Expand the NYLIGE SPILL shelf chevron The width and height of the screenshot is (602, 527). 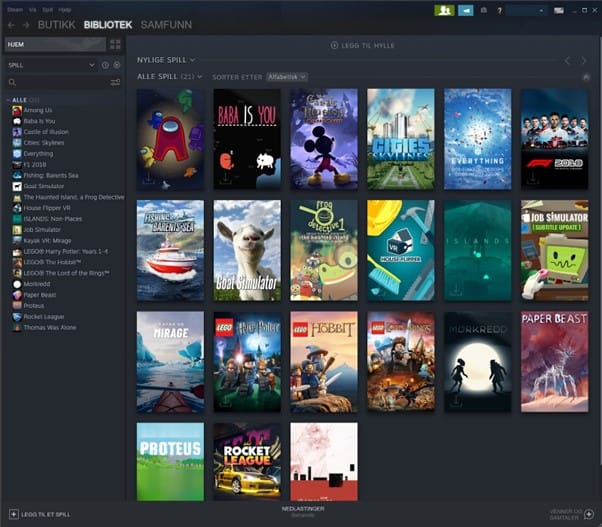pos(192,60)
